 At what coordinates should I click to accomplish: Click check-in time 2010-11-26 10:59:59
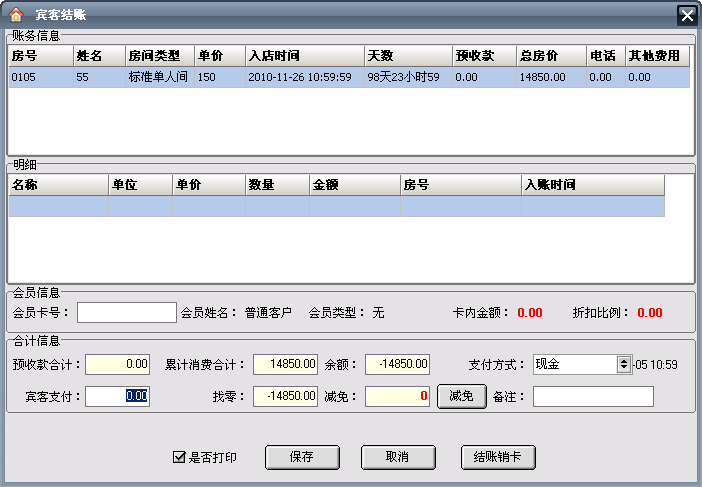(x=305, y=77)
